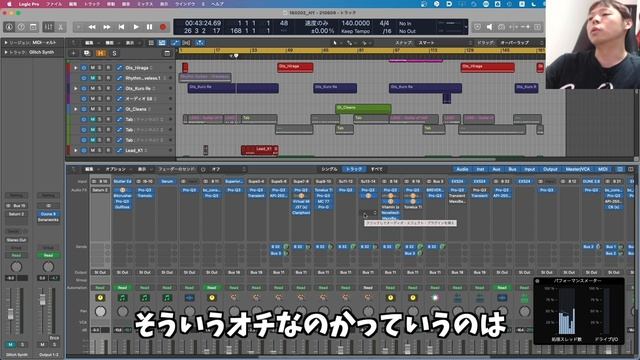Toggle power button on オーディオ 88 track

(84, 99)
